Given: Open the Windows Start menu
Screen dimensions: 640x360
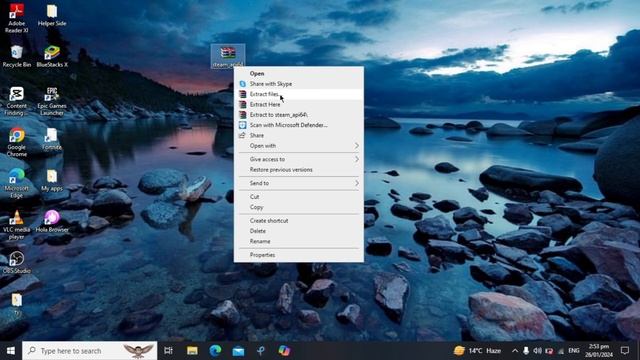Looking at the screenshot, I should 11,351.
